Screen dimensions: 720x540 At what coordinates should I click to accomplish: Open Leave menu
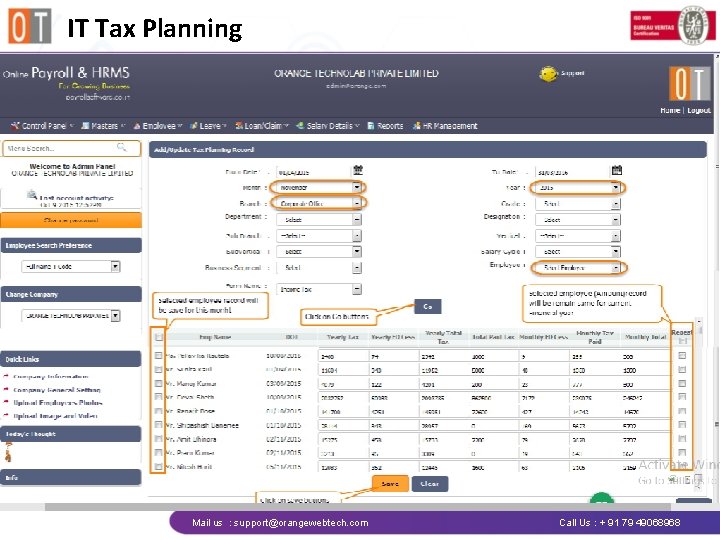point(208,126)
